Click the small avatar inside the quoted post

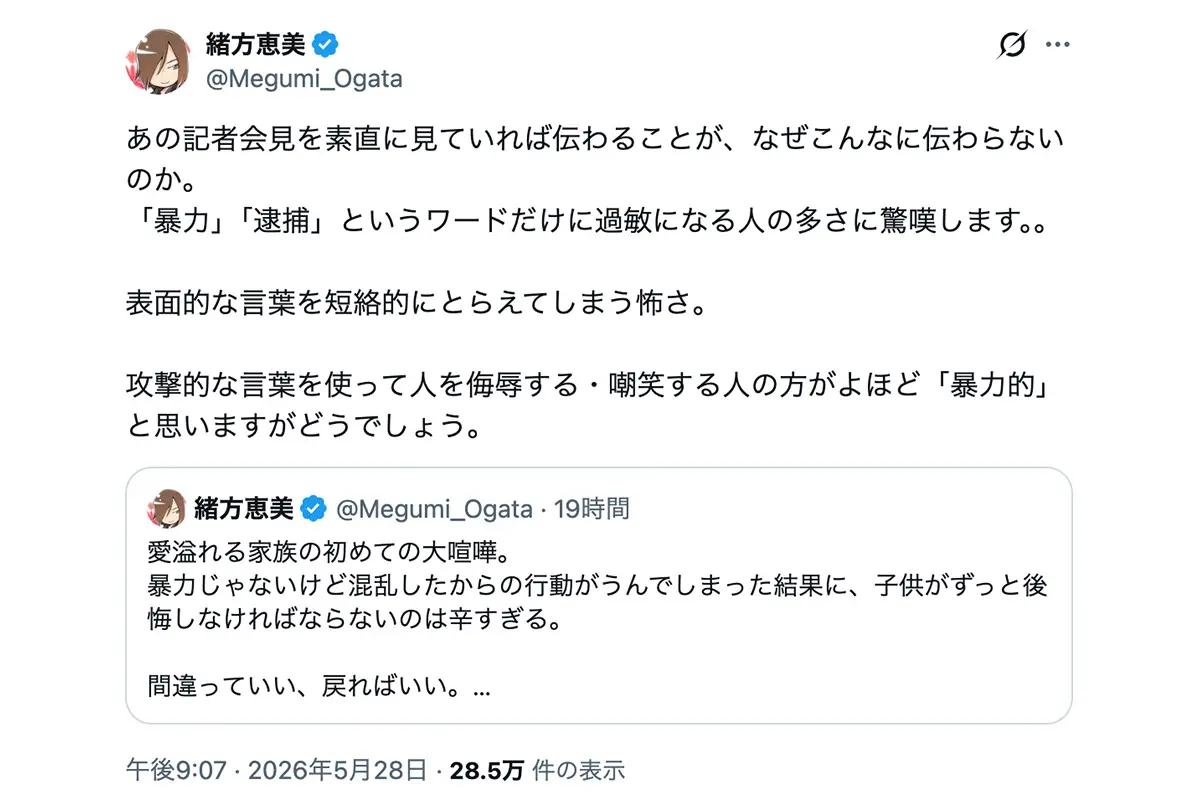pos(167,508)
